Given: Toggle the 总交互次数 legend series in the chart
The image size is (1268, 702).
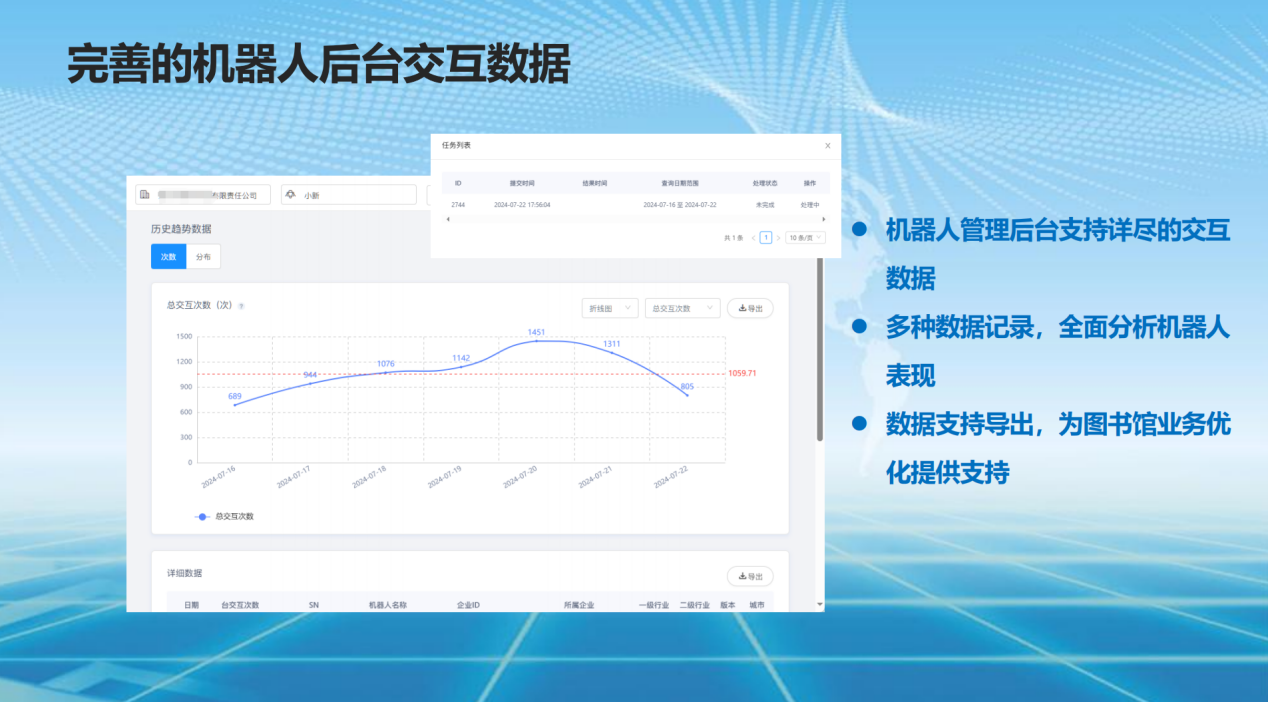Looking at the screenshot, I should coord(225,516).
